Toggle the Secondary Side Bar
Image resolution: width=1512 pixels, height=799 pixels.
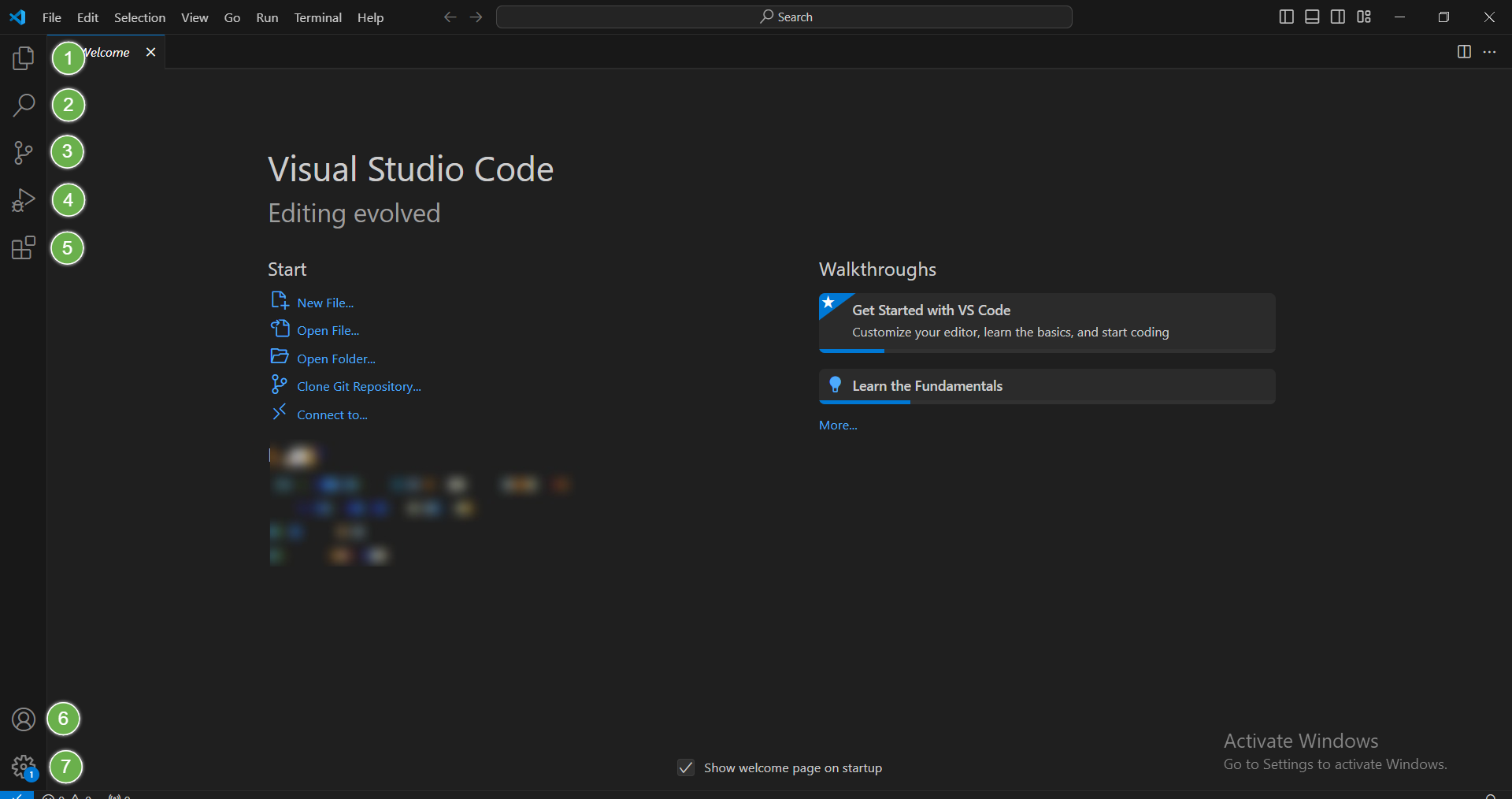tap(1338, 17)
